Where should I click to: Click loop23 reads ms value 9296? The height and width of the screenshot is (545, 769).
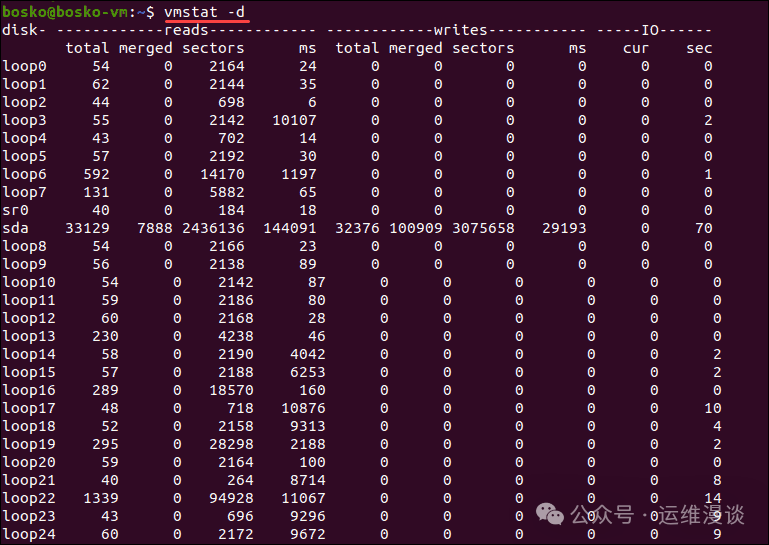coord(308,517)
